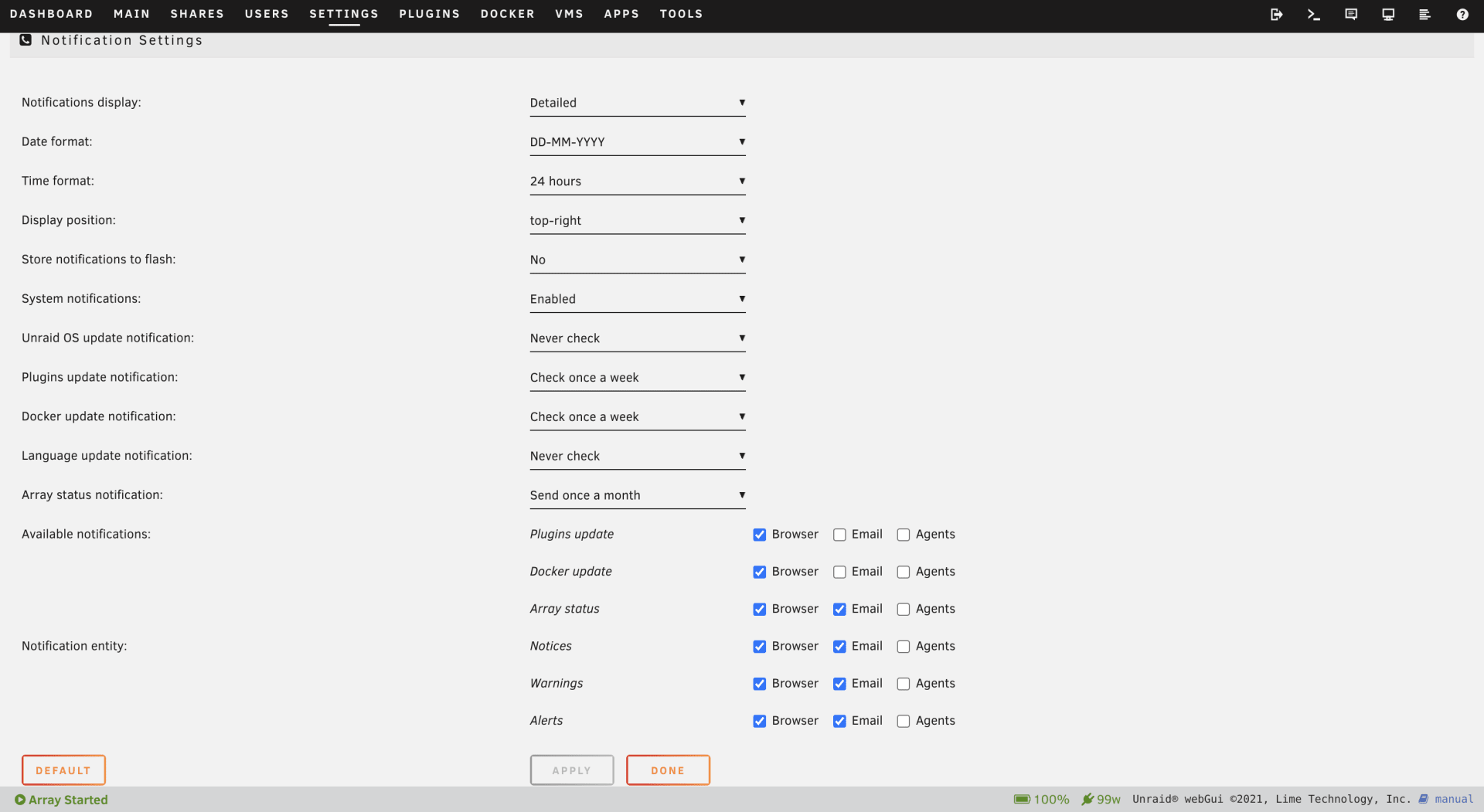
Task: Uncheck Browser for Warnings
Action: 760,684
